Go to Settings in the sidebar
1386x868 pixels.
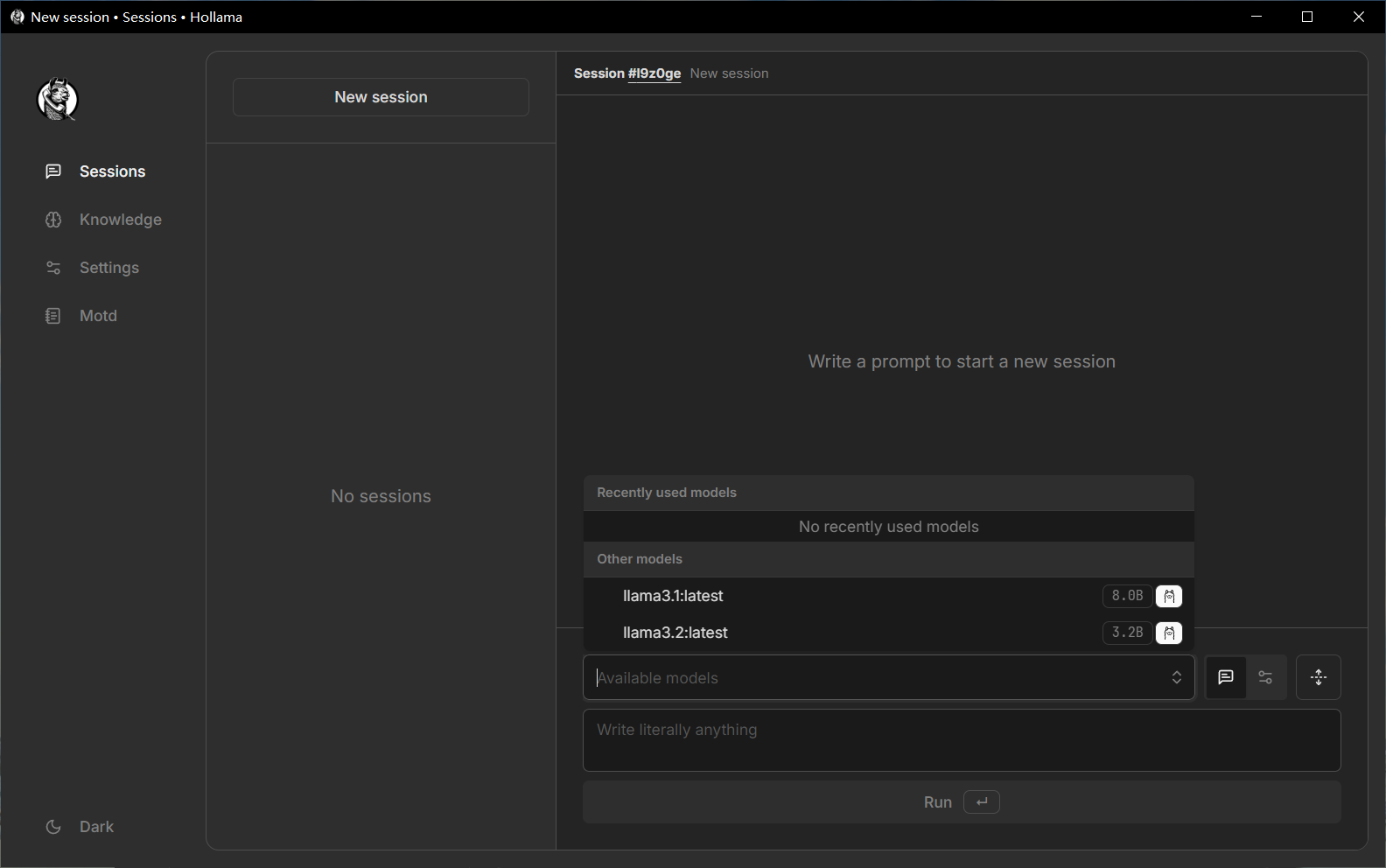[x=92, y=268]
